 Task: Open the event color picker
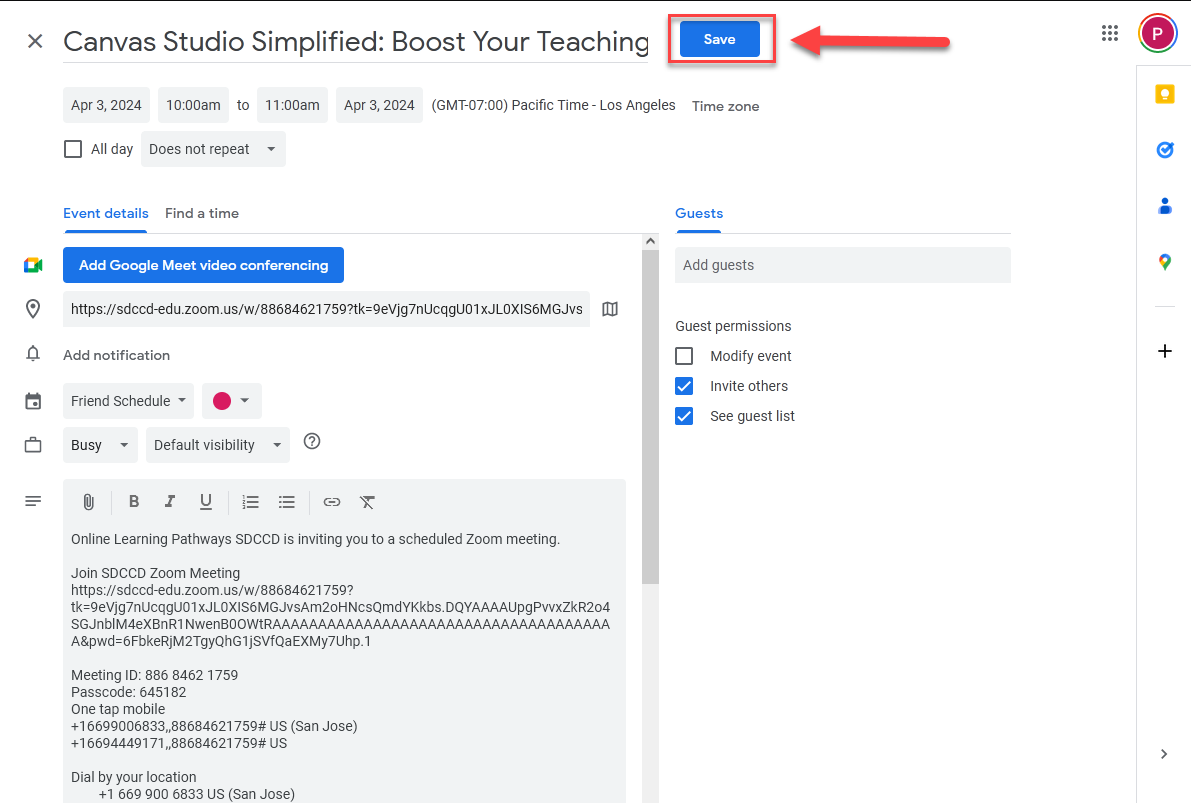[231, 401]
